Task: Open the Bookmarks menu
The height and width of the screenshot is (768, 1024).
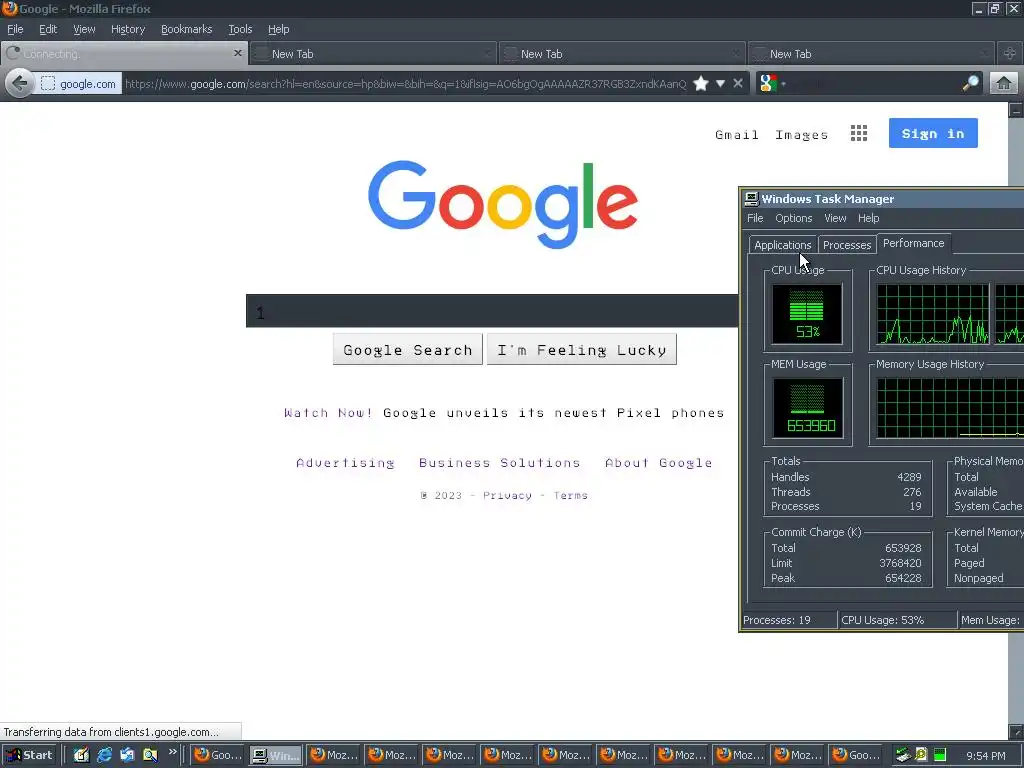Action: 187,29
